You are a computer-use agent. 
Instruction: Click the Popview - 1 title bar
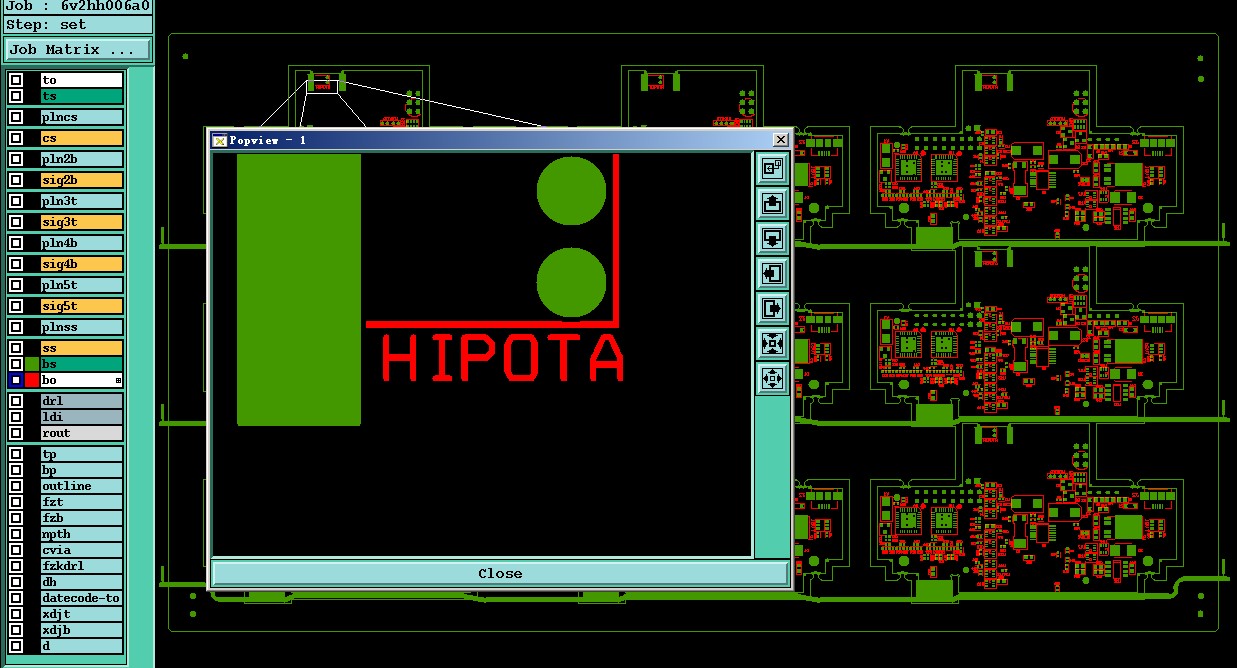click(500, 140)
